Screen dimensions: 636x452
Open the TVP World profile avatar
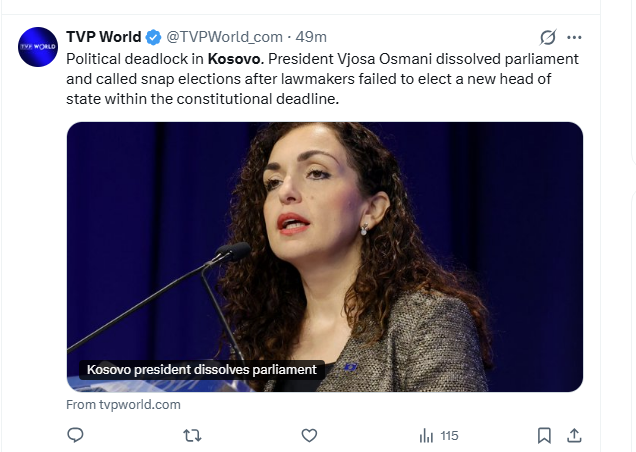tap(39, 47)
